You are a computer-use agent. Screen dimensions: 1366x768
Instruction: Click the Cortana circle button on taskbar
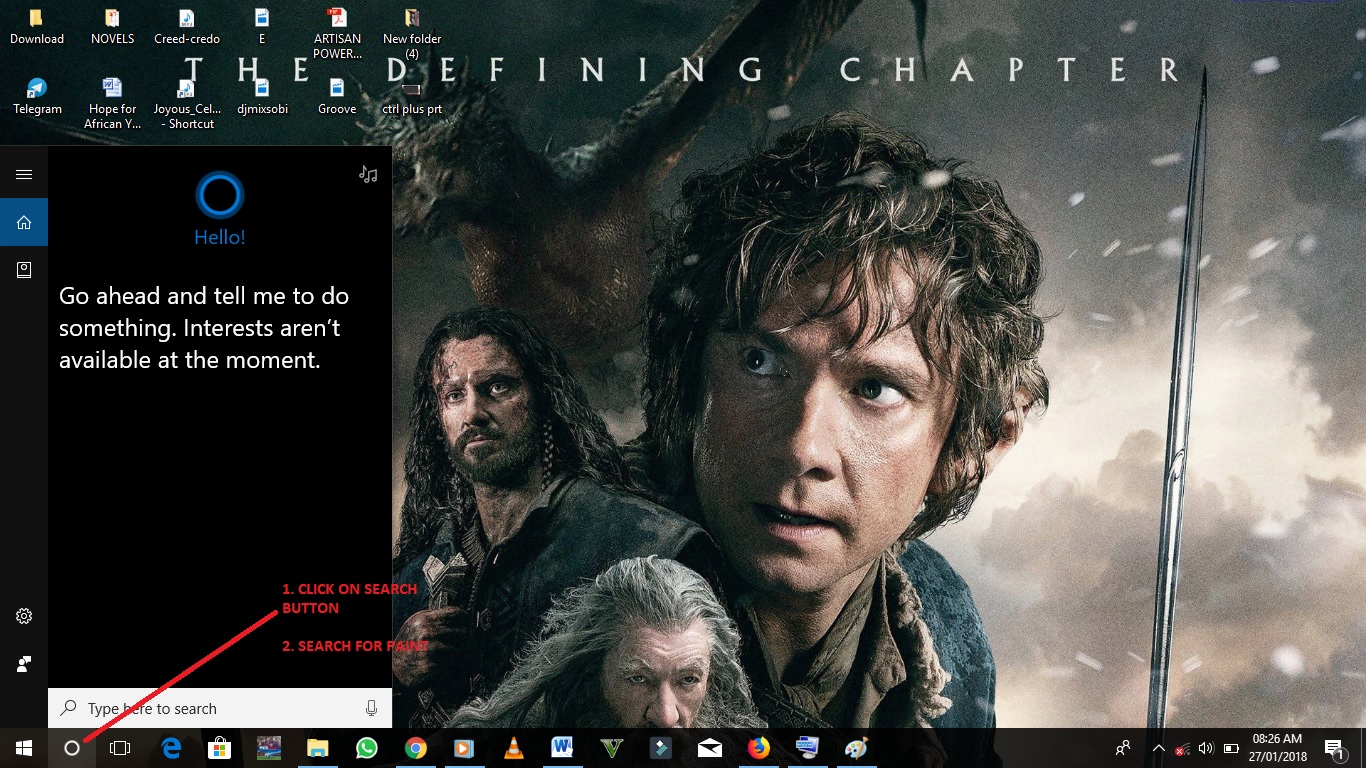click(x=72, y=748)
